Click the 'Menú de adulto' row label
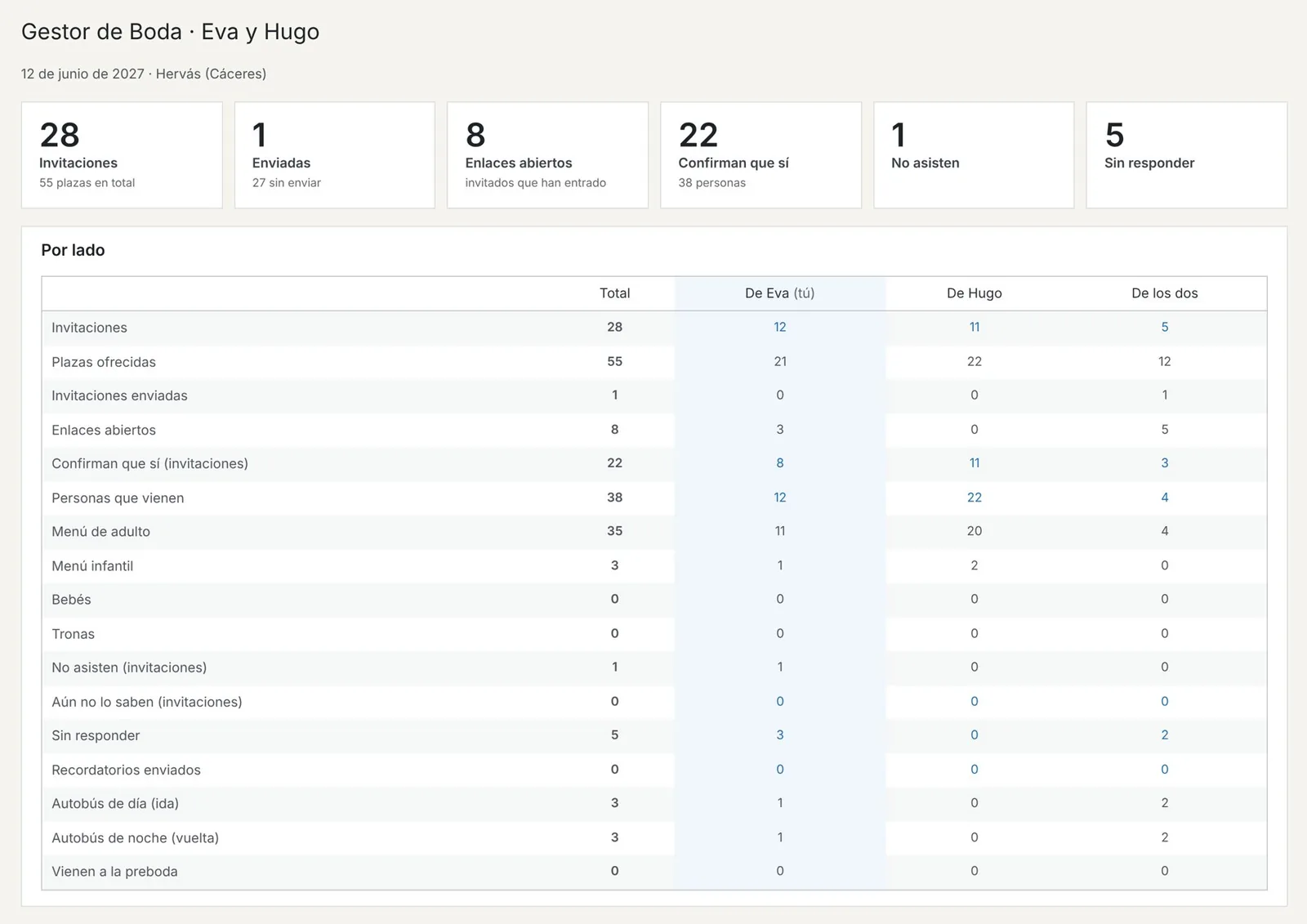Image resolution: width=1307 pixels, height=924 pixels. (x=101, y=532)
